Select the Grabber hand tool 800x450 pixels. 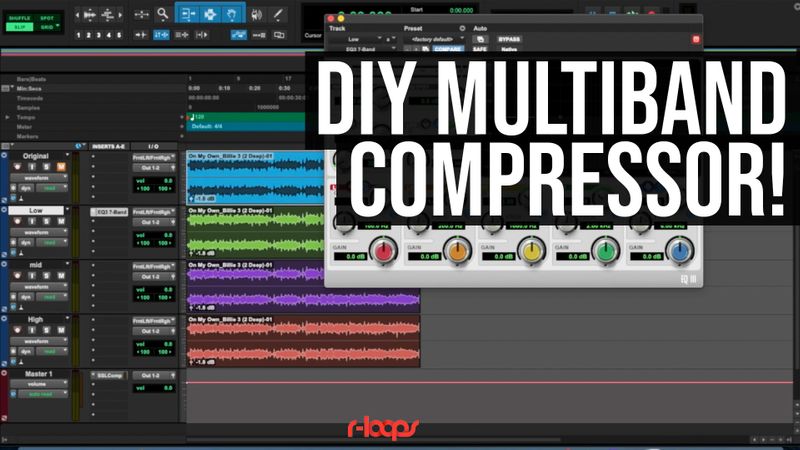[x=232, y=14]
